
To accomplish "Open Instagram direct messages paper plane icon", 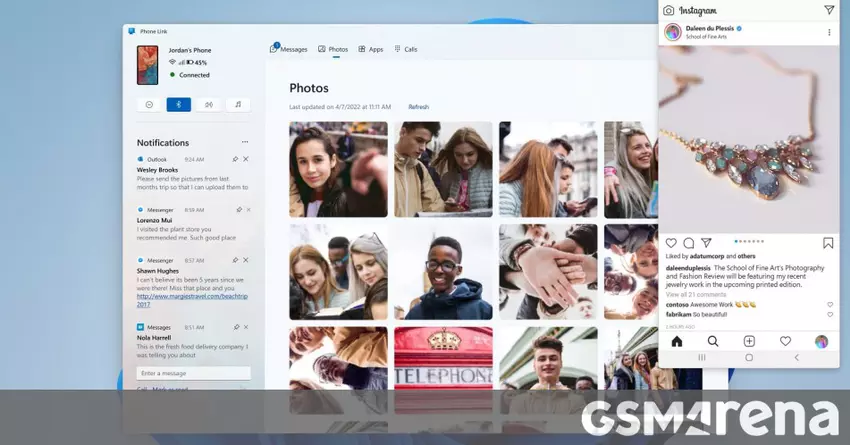I will [x=829, y=10].
